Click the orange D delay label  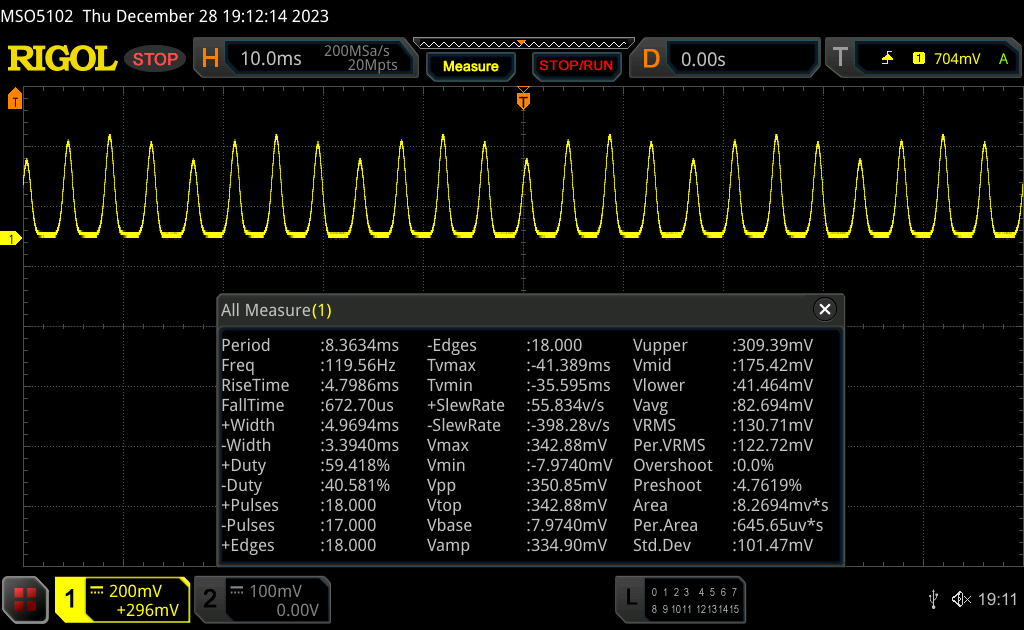[651, 59]
